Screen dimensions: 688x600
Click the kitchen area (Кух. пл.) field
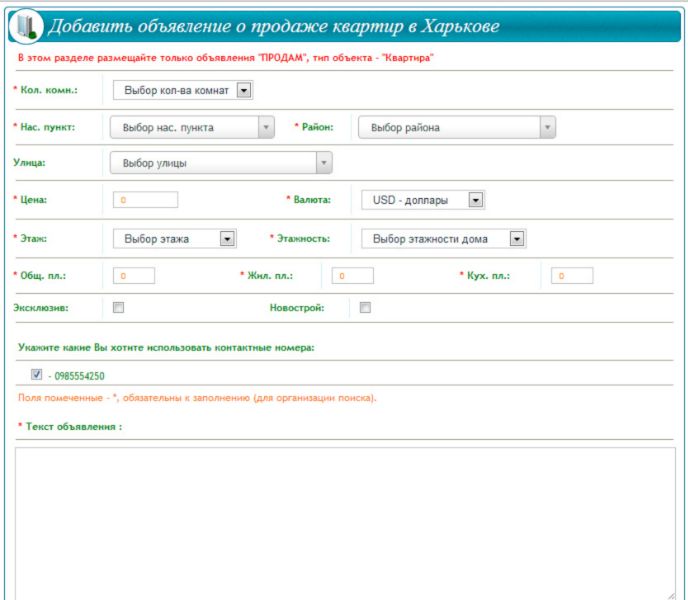(571, 276)
